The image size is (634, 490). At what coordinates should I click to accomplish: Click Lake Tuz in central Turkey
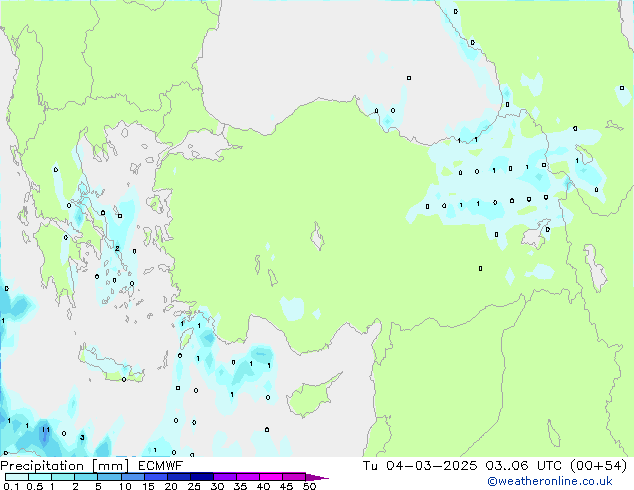point(317,237)
